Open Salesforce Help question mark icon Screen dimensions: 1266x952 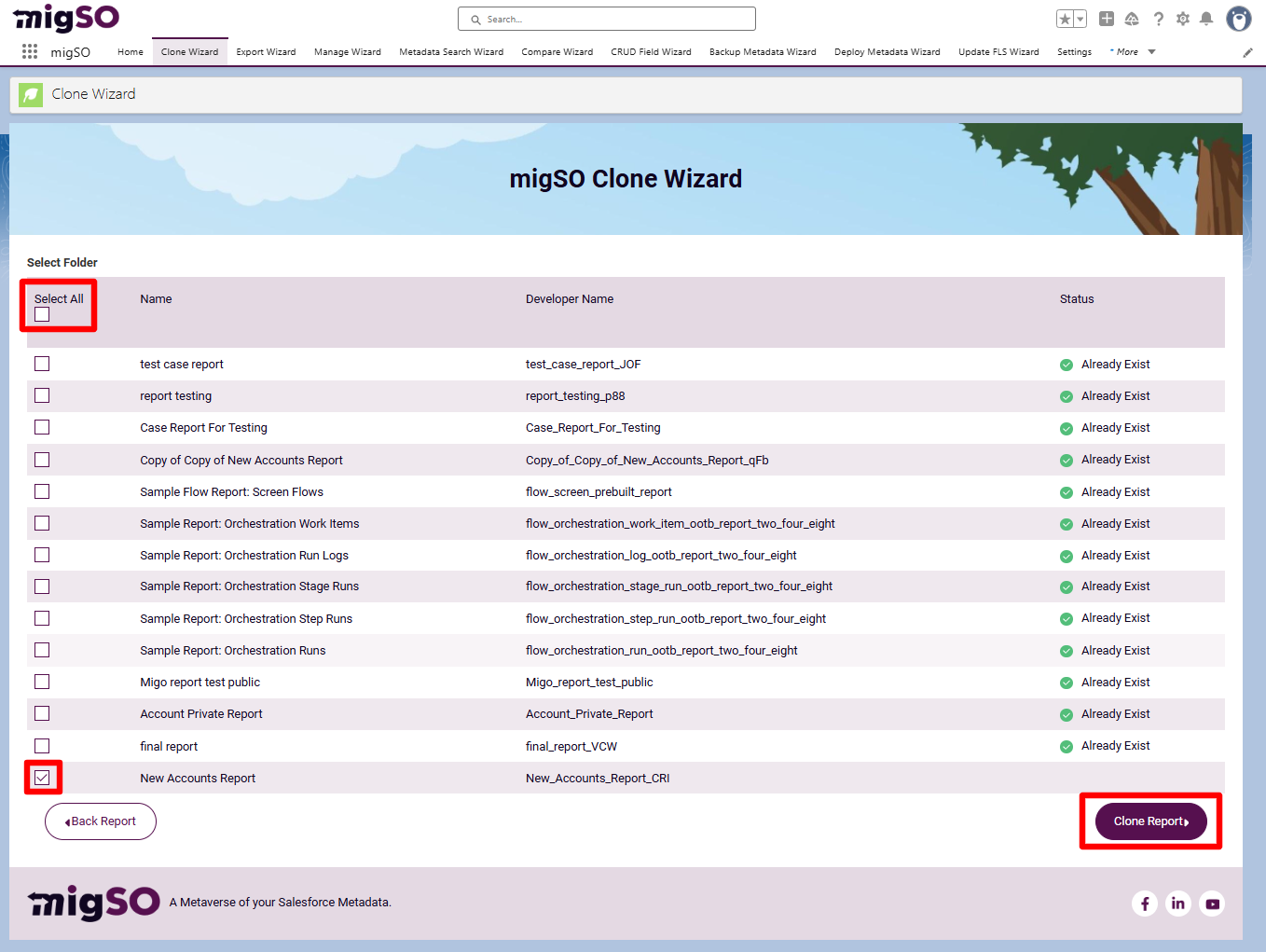[1158, 18]
